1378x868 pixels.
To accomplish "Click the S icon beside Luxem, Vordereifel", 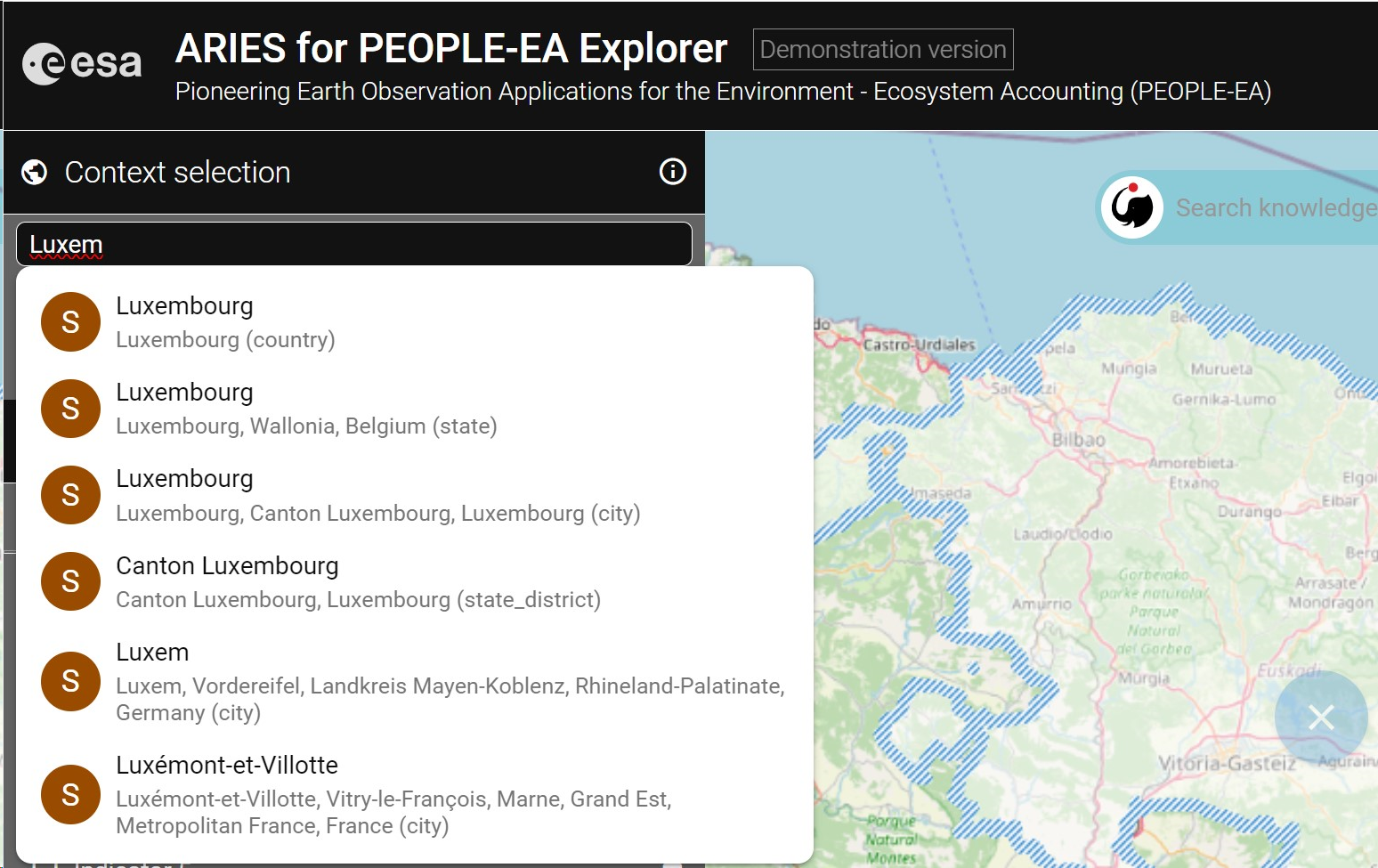I will pos(70,681).
